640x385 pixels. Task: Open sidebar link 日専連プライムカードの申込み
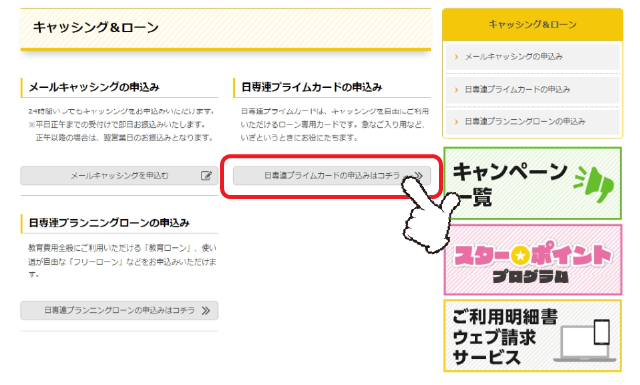pos(533,89)
